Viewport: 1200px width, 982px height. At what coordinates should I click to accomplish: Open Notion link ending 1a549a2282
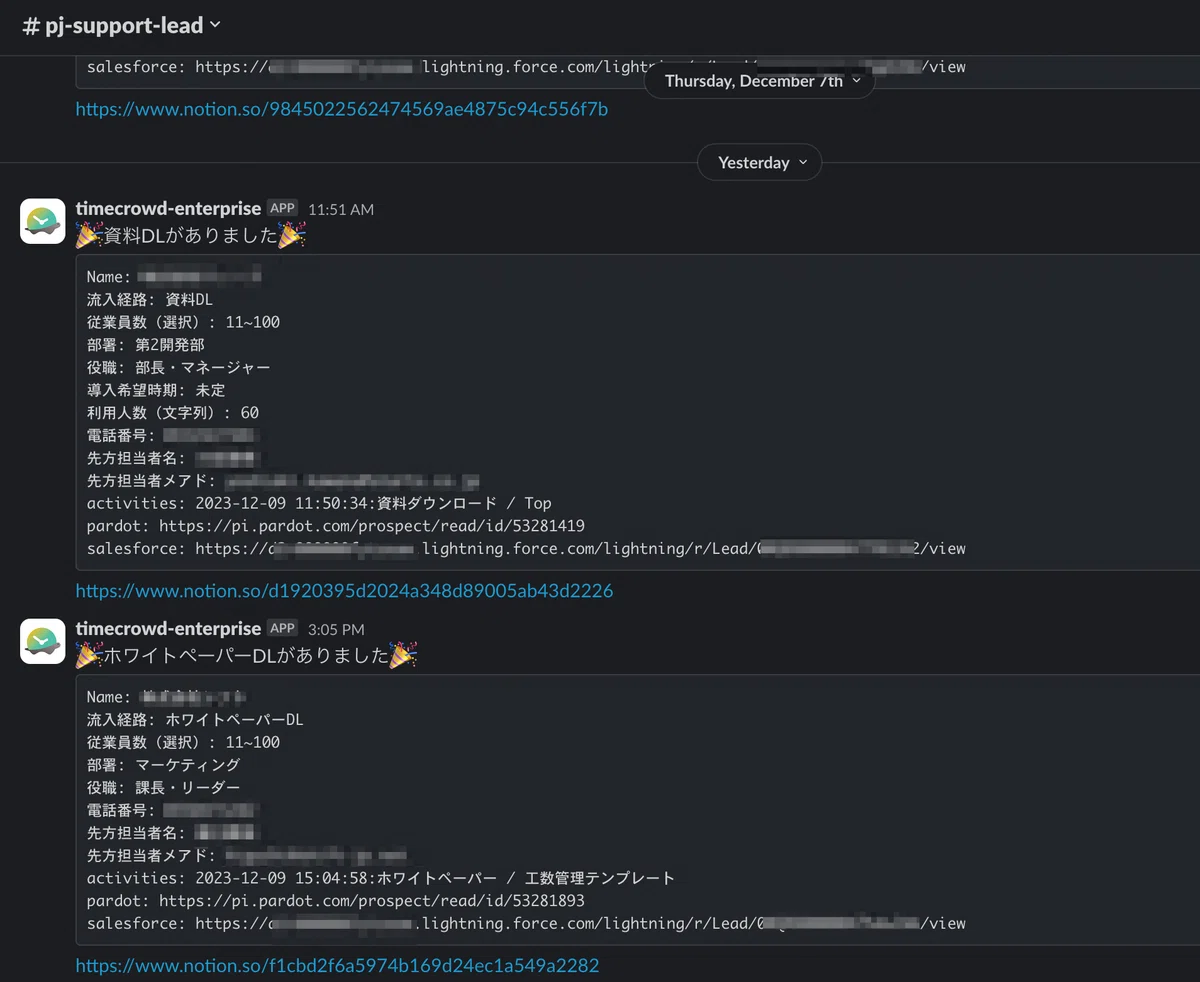coord(337,966)
